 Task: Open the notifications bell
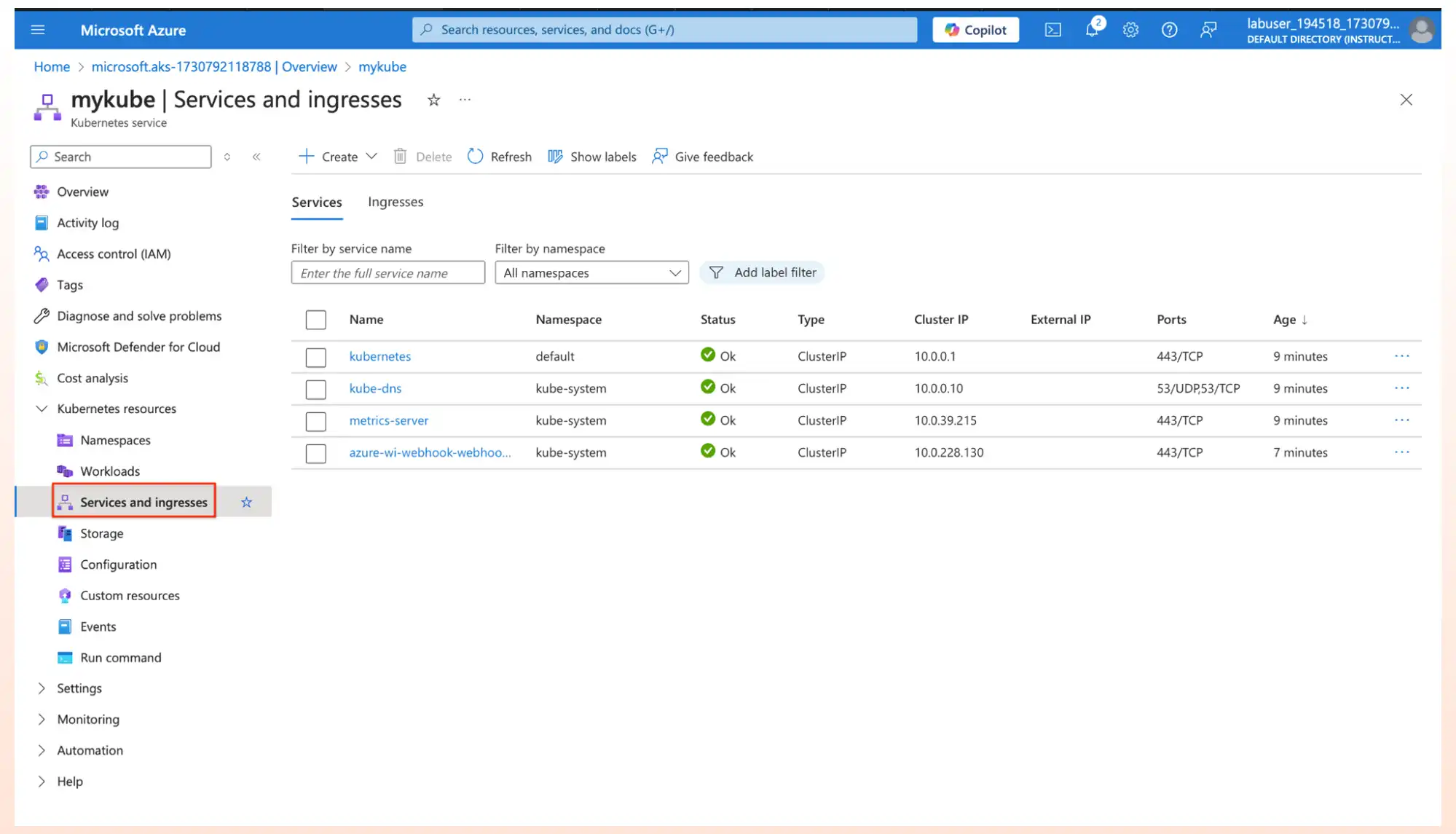[1092, 30]
